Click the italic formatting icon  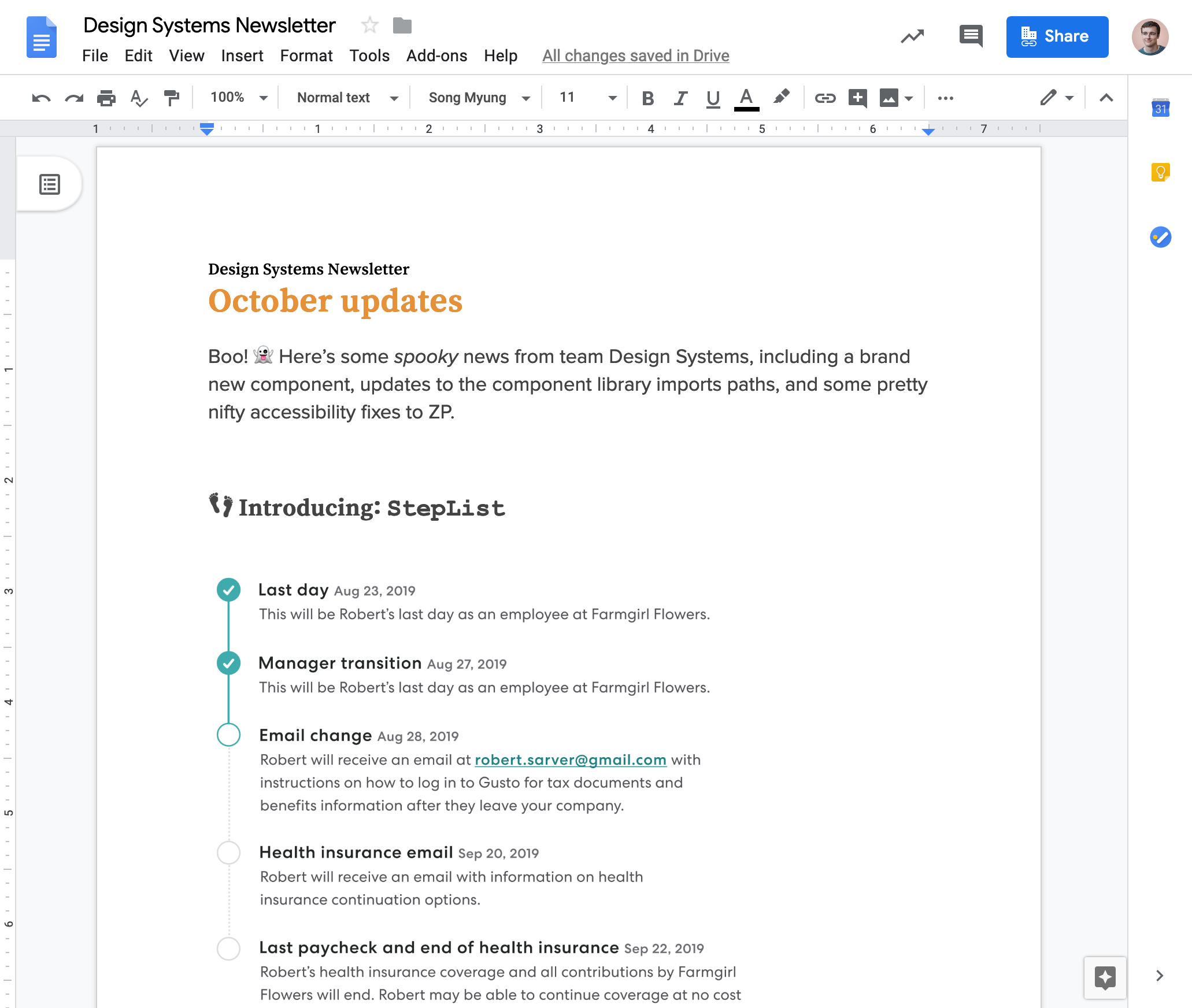680,97
